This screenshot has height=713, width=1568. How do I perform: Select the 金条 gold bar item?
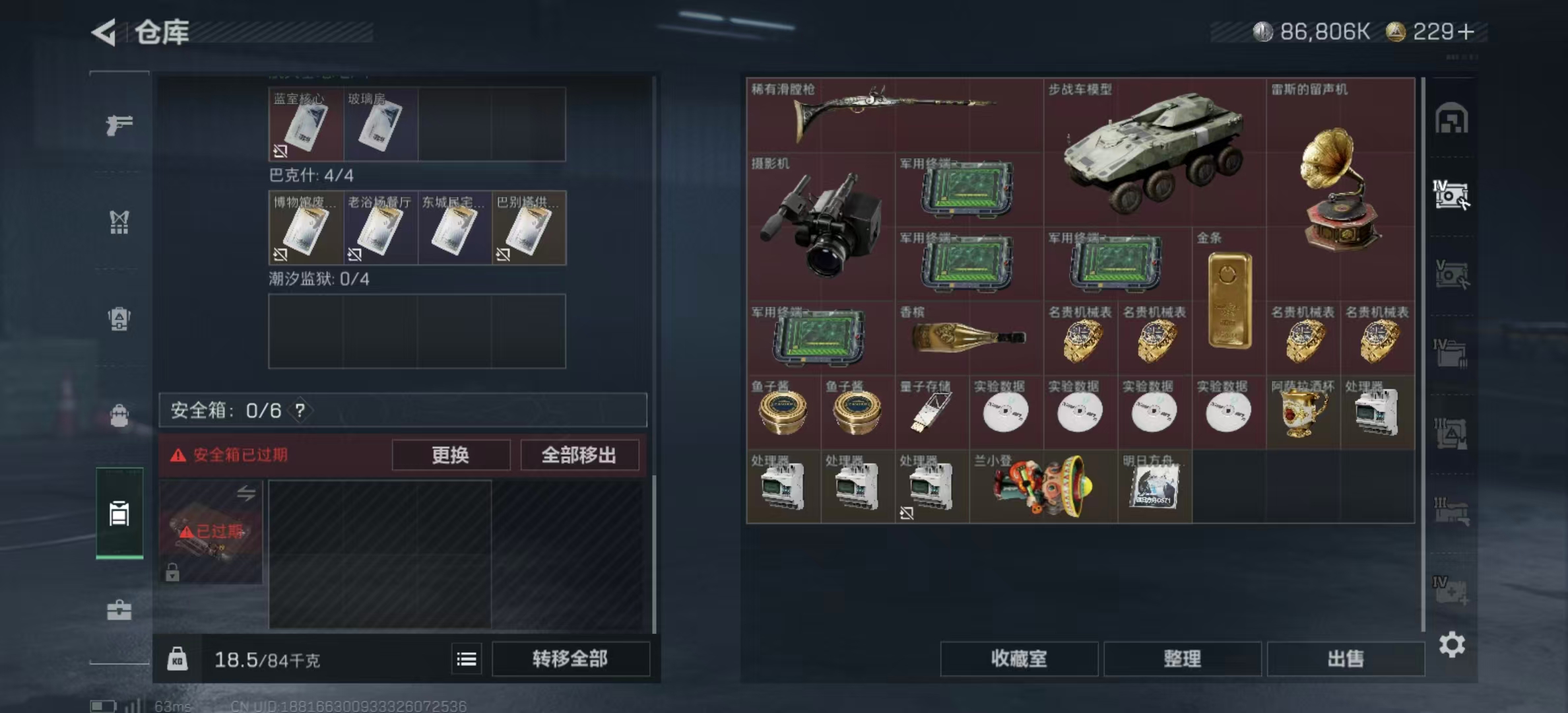point(1229,301)
